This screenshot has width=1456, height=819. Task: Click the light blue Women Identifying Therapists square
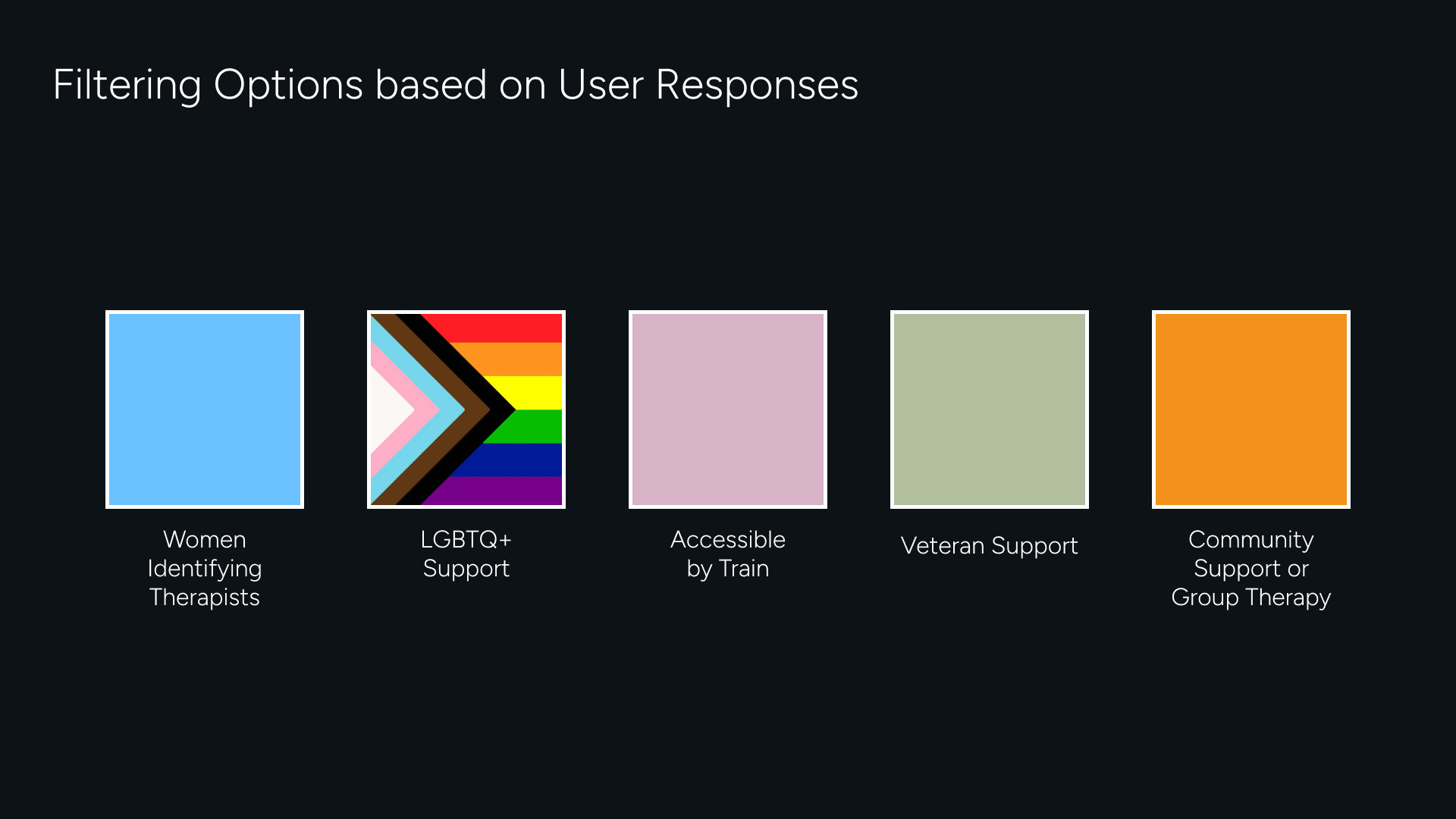205,409
